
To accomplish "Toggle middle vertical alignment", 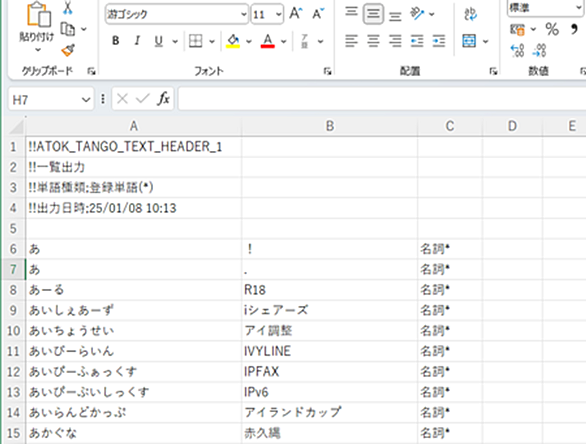I will 373,14.
